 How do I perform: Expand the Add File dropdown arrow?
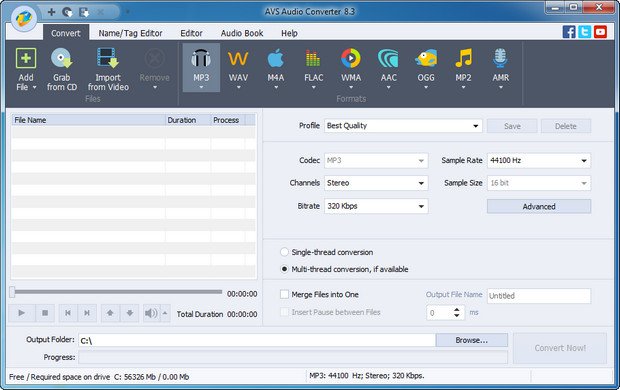[x=35, y=87]
